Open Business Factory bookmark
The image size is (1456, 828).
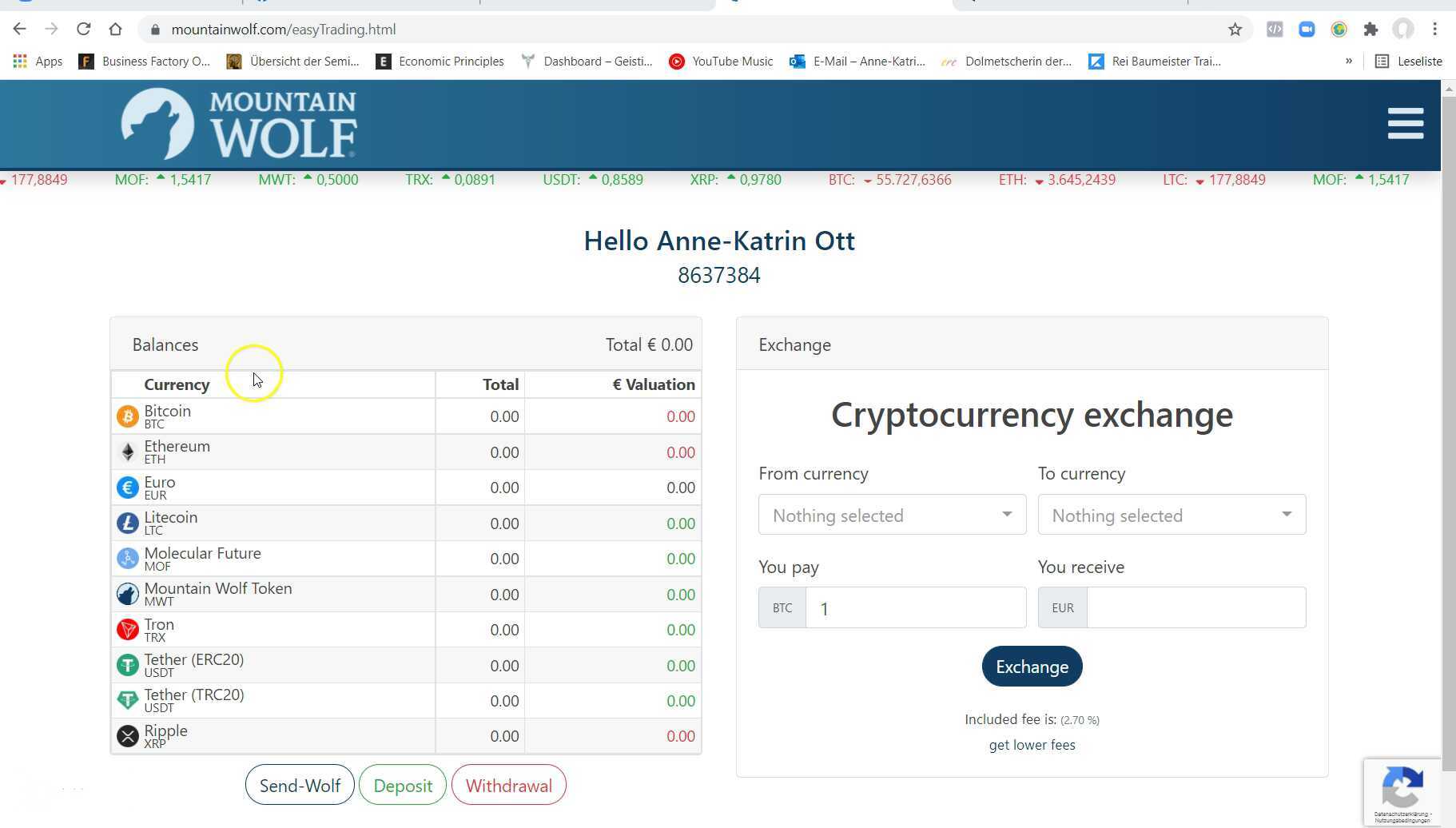pos(144,62)
